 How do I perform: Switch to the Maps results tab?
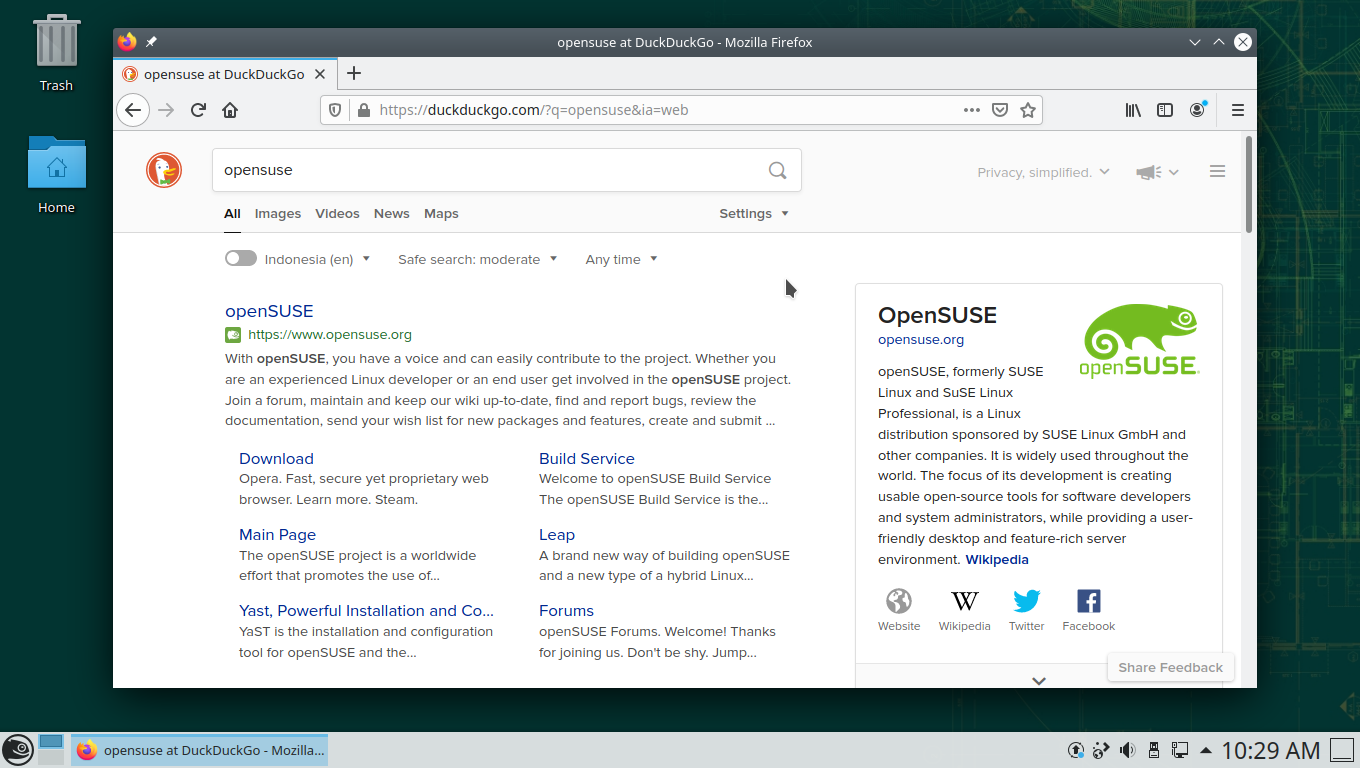[441, 214]
